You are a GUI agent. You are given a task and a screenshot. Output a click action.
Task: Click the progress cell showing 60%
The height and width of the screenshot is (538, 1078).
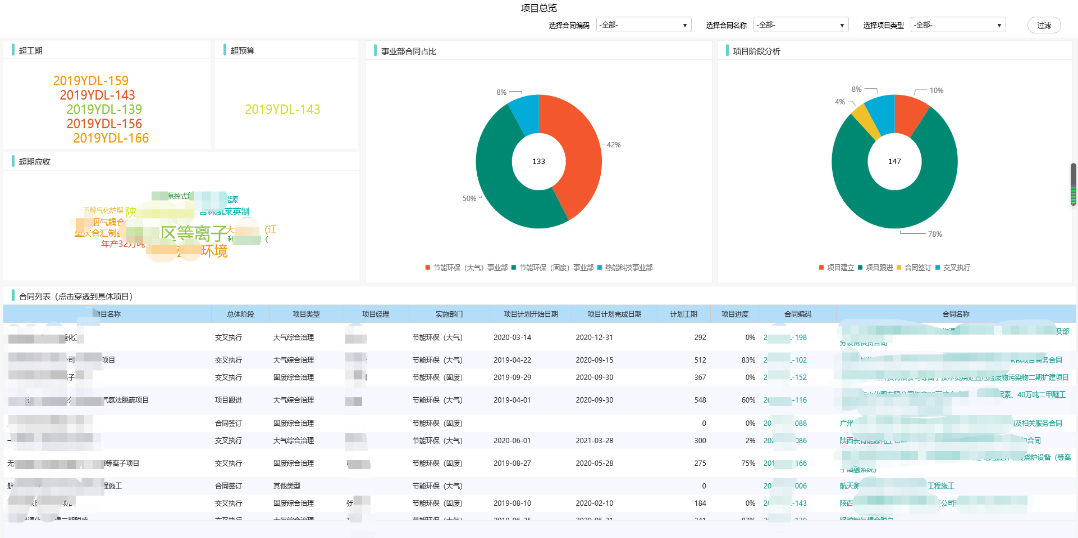coord(748,400)
